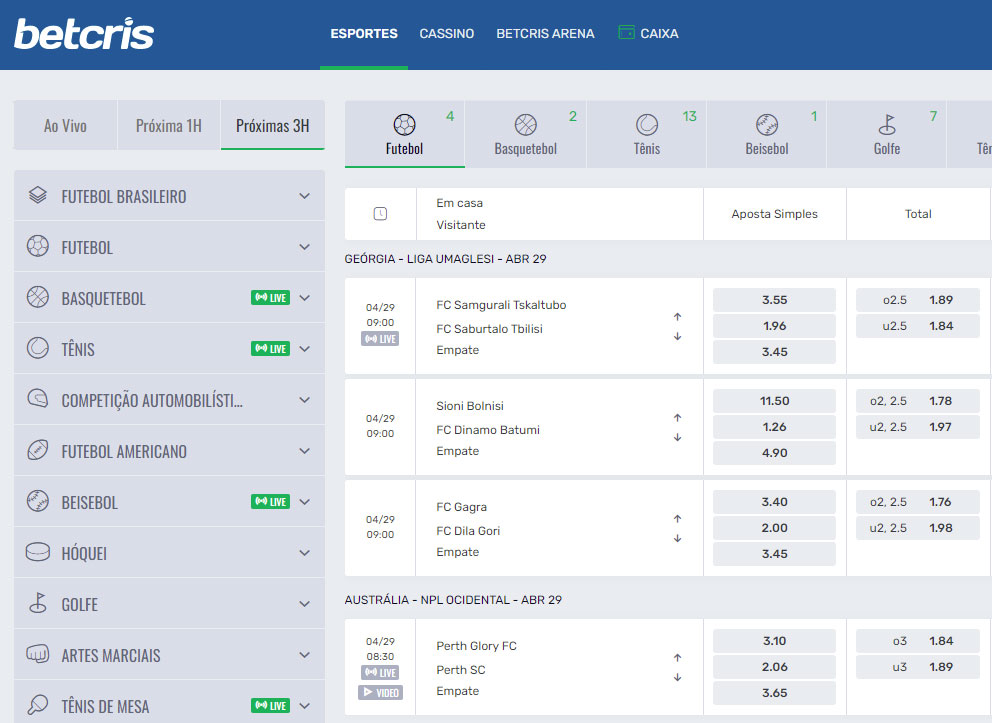Expand Artes Marciais chevron

click(304, 655)
